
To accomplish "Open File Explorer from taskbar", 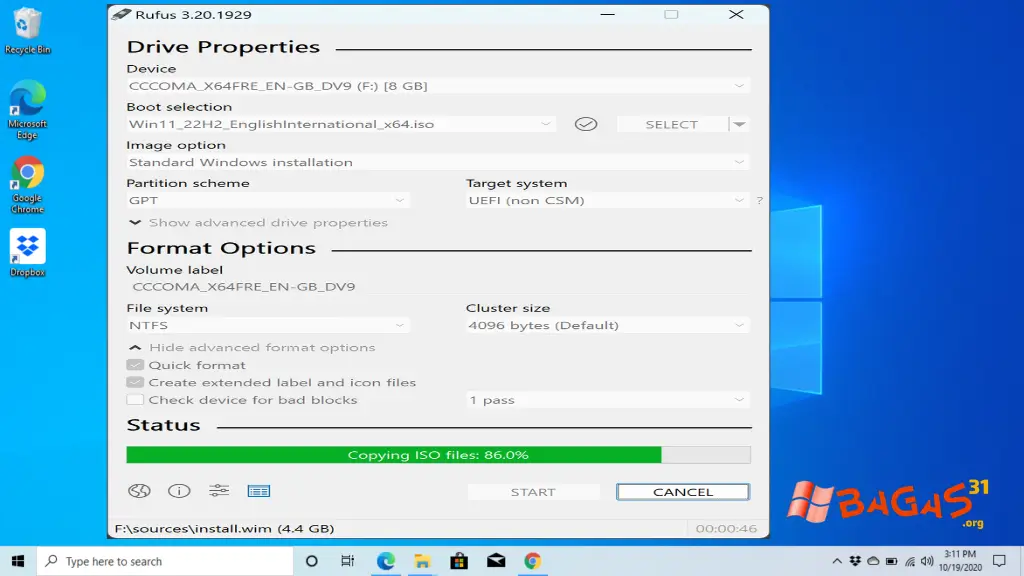I will pos(422,561).
